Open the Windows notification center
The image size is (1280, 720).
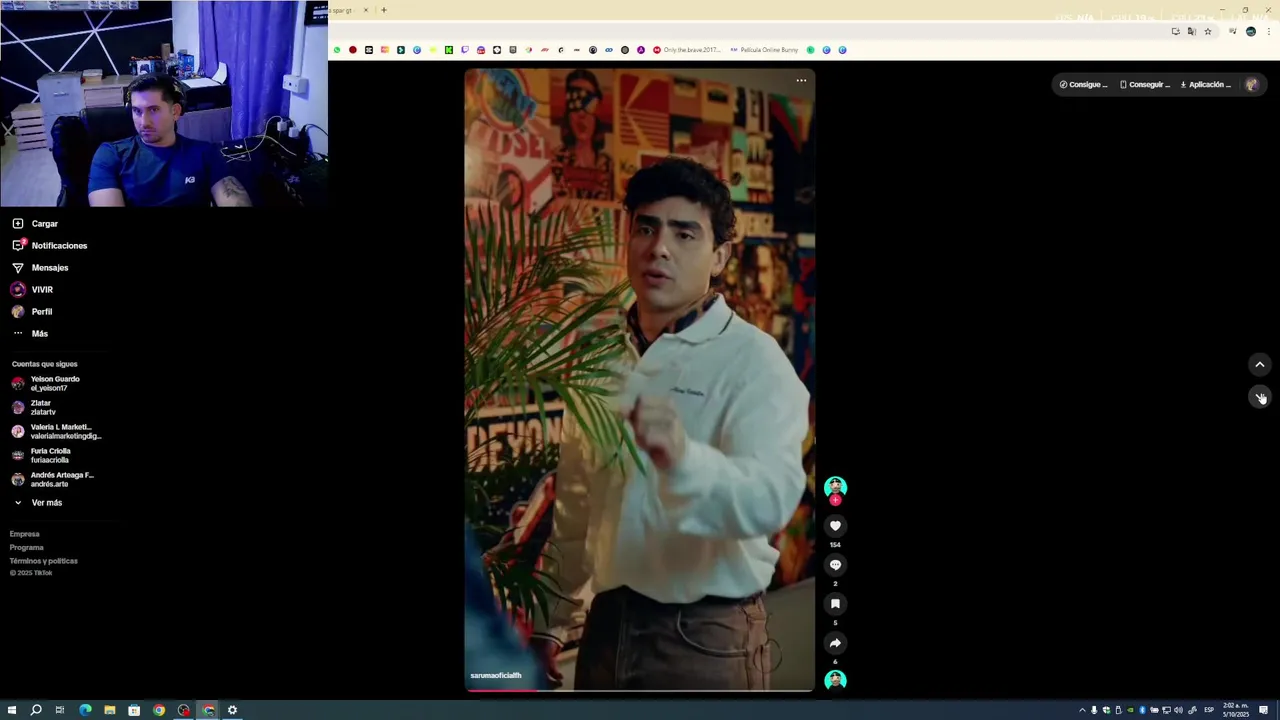point(1263,710)
